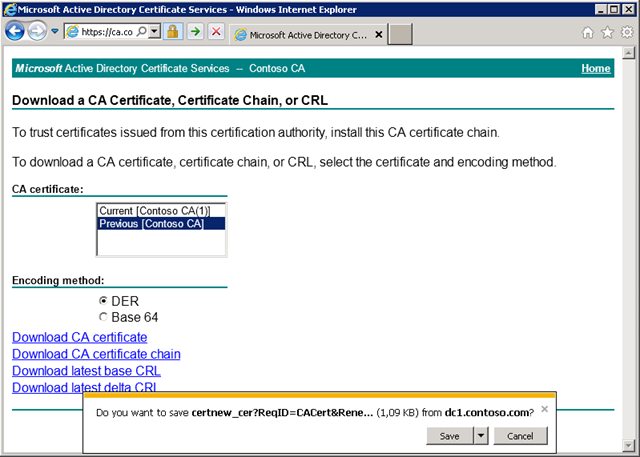Click the Home link in teal banner
The height and width of the screenshot is (457, 640).
pos(596,68)
